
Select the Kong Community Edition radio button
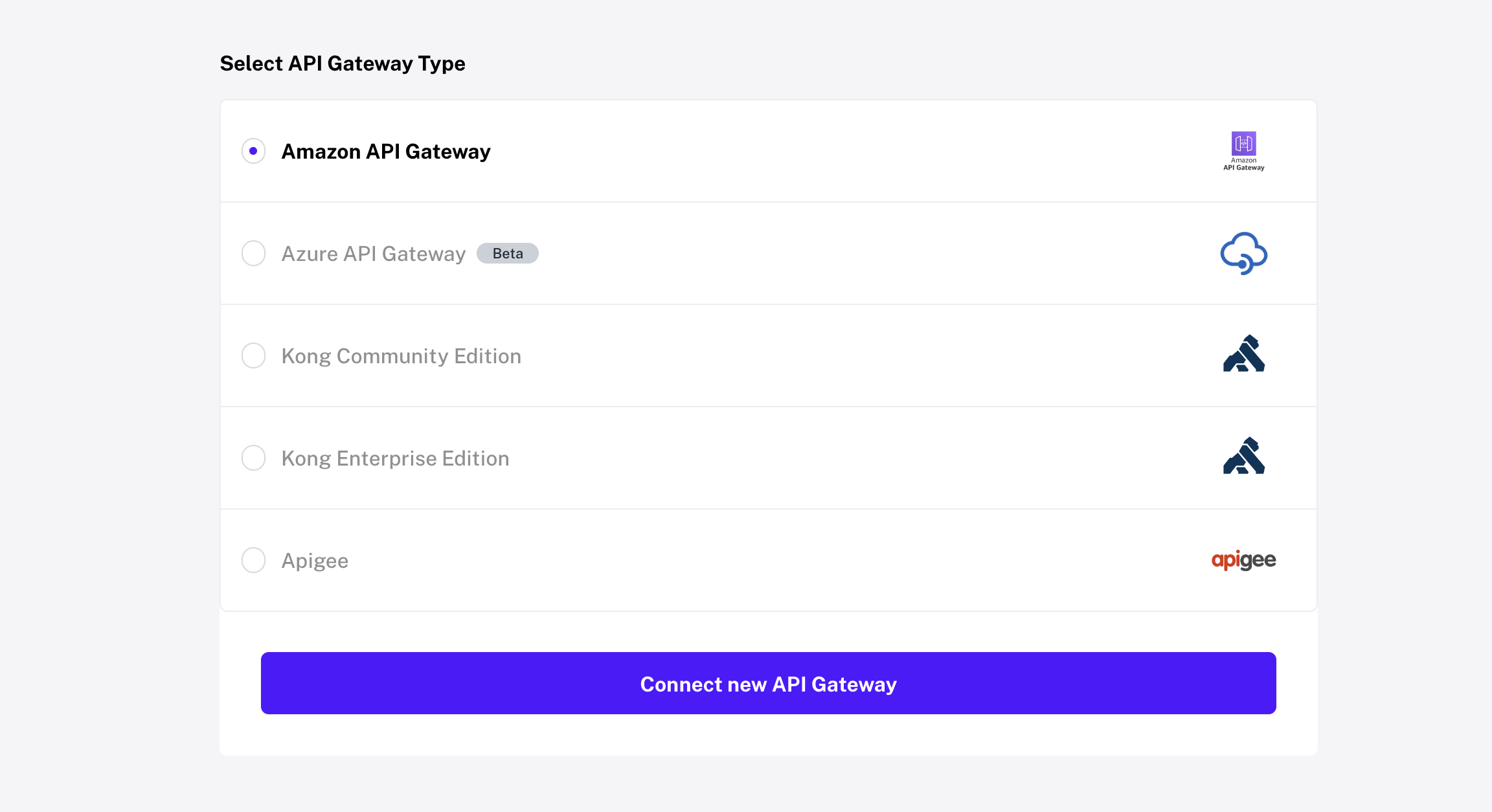(253, 355)
